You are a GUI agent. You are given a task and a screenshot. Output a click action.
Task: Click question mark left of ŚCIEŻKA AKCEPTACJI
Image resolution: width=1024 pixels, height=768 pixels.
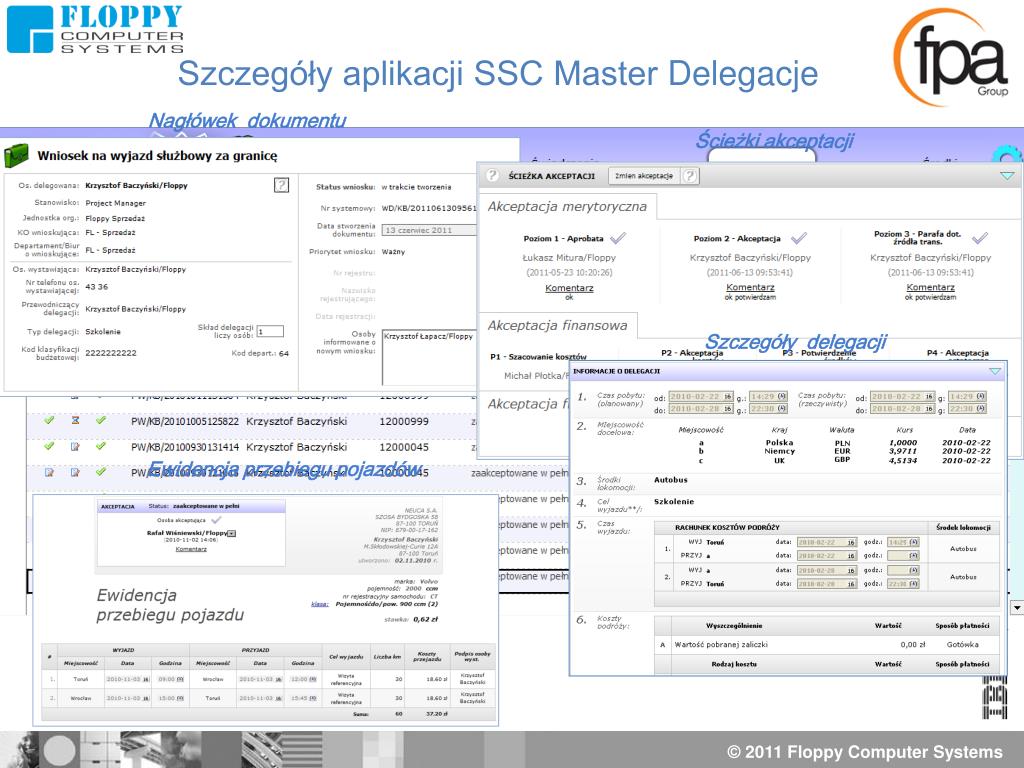(x=492, y=175)
